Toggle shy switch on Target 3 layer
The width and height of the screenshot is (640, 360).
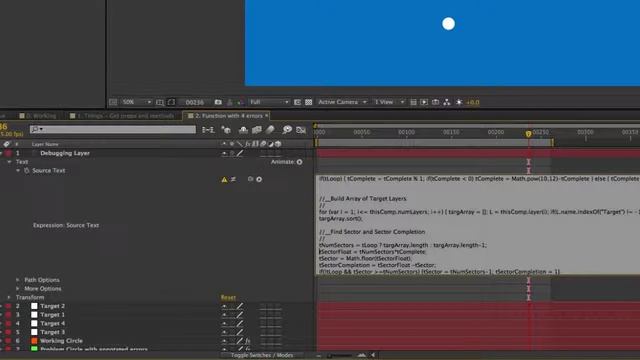pyautogui.click(x=224, y=332)
